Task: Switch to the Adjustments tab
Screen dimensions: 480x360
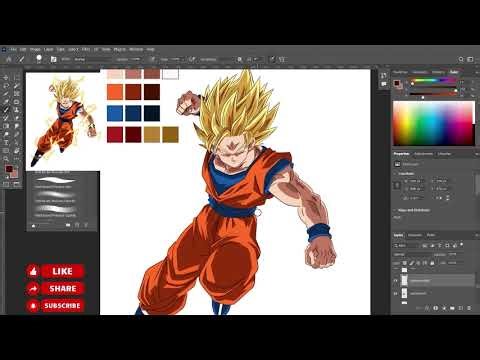Action: tap(423, 154)
